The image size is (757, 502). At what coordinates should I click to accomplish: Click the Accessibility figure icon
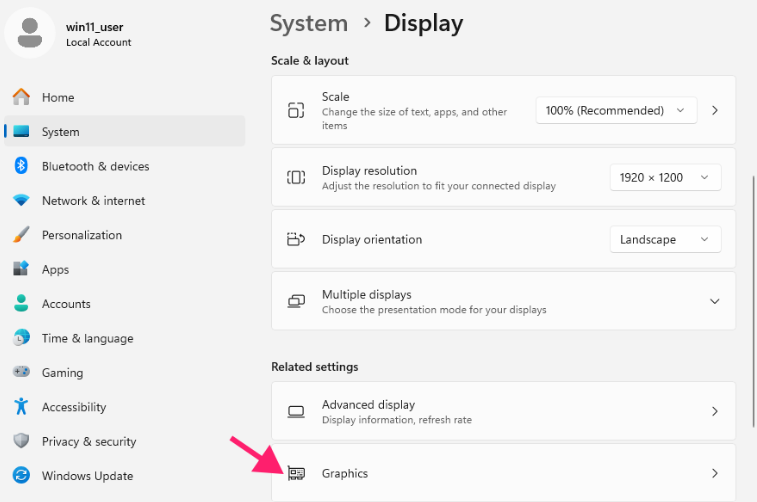pos(21,406)
